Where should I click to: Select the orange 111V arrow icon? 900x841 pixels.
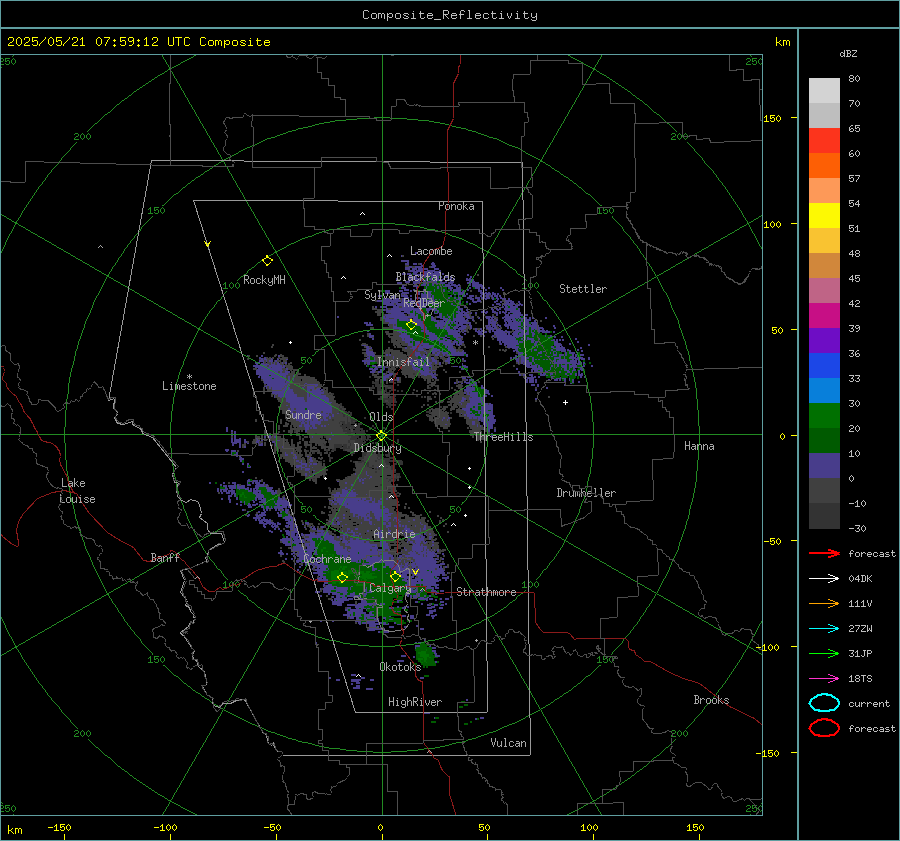pyautogui.click(x=824, y=603)
